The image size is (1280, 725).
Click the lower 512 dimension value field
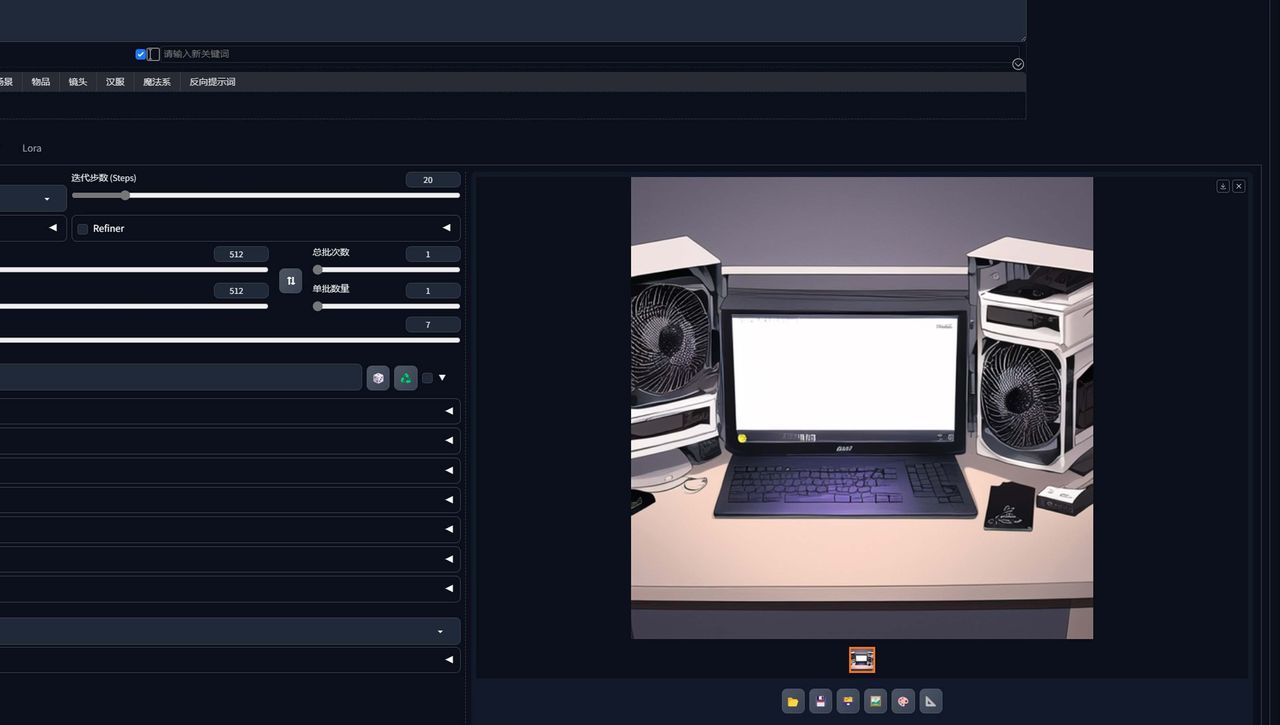click(x=241, y=291)
